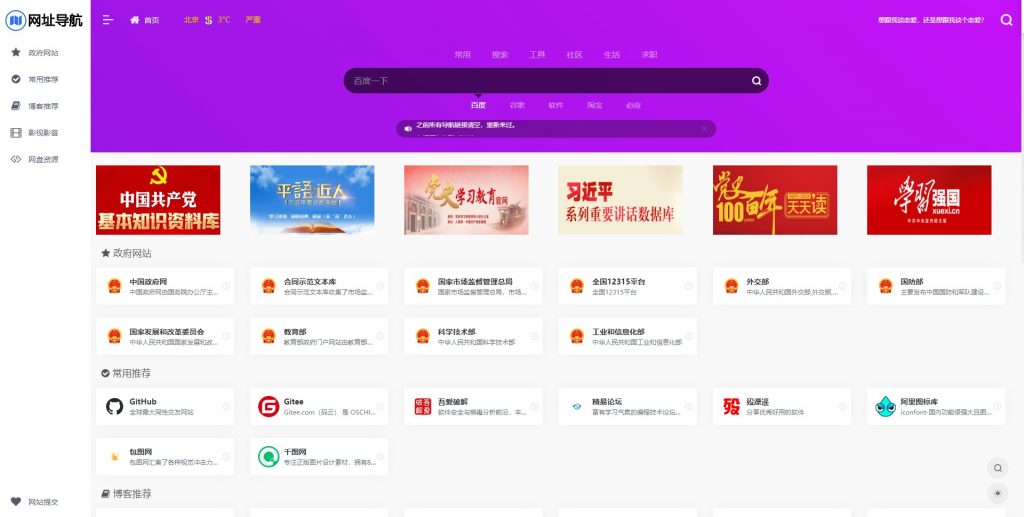Click the 阿里图标库 mascot icon

click(886, 407)
